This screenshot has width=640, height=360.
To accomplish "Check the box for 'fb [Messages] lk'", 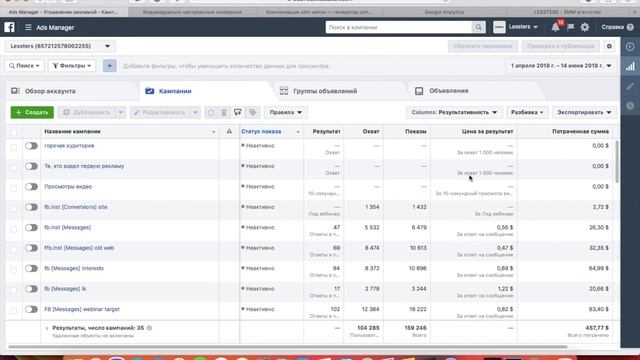I will tap(13, 290).
